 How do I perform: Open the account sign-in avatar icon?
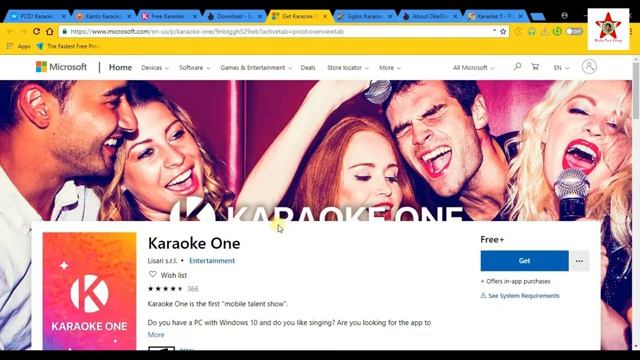click(589, 67)
